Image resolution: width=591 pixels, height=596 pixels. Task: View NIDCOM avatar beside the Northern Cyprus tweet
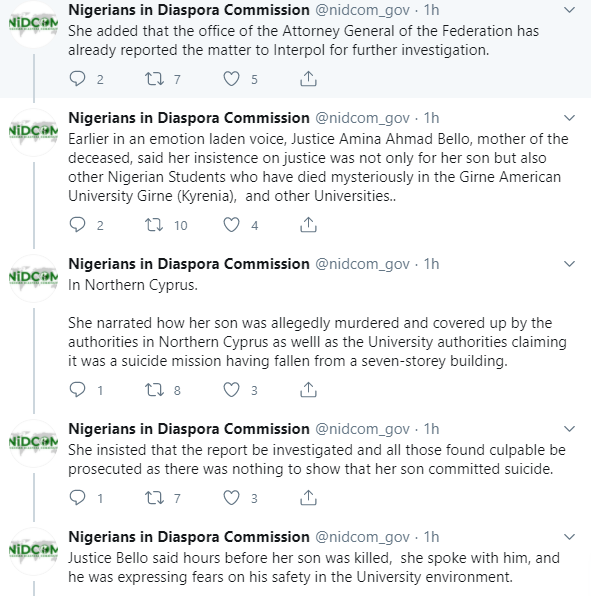(x=33, y=278)
